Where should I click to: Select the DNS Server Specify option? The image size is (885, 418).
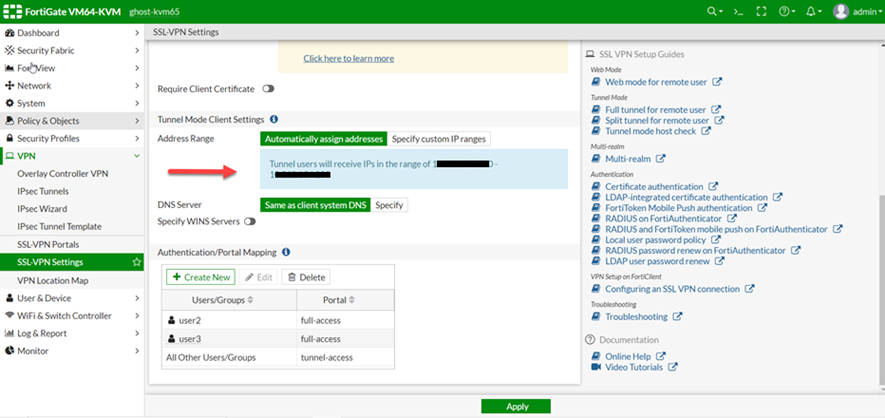(x=389, y=205)
